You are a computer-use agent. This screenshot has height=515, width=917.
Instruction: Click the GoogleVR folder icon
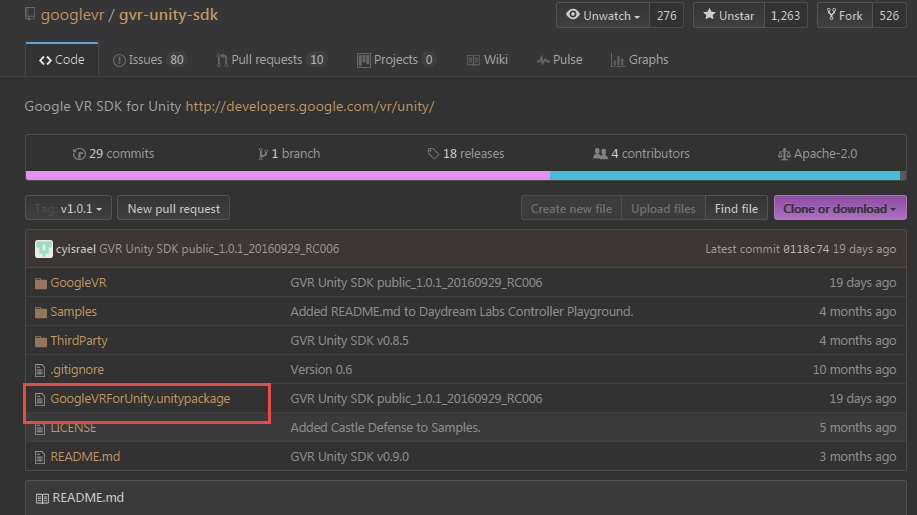(x=40, y=284)
